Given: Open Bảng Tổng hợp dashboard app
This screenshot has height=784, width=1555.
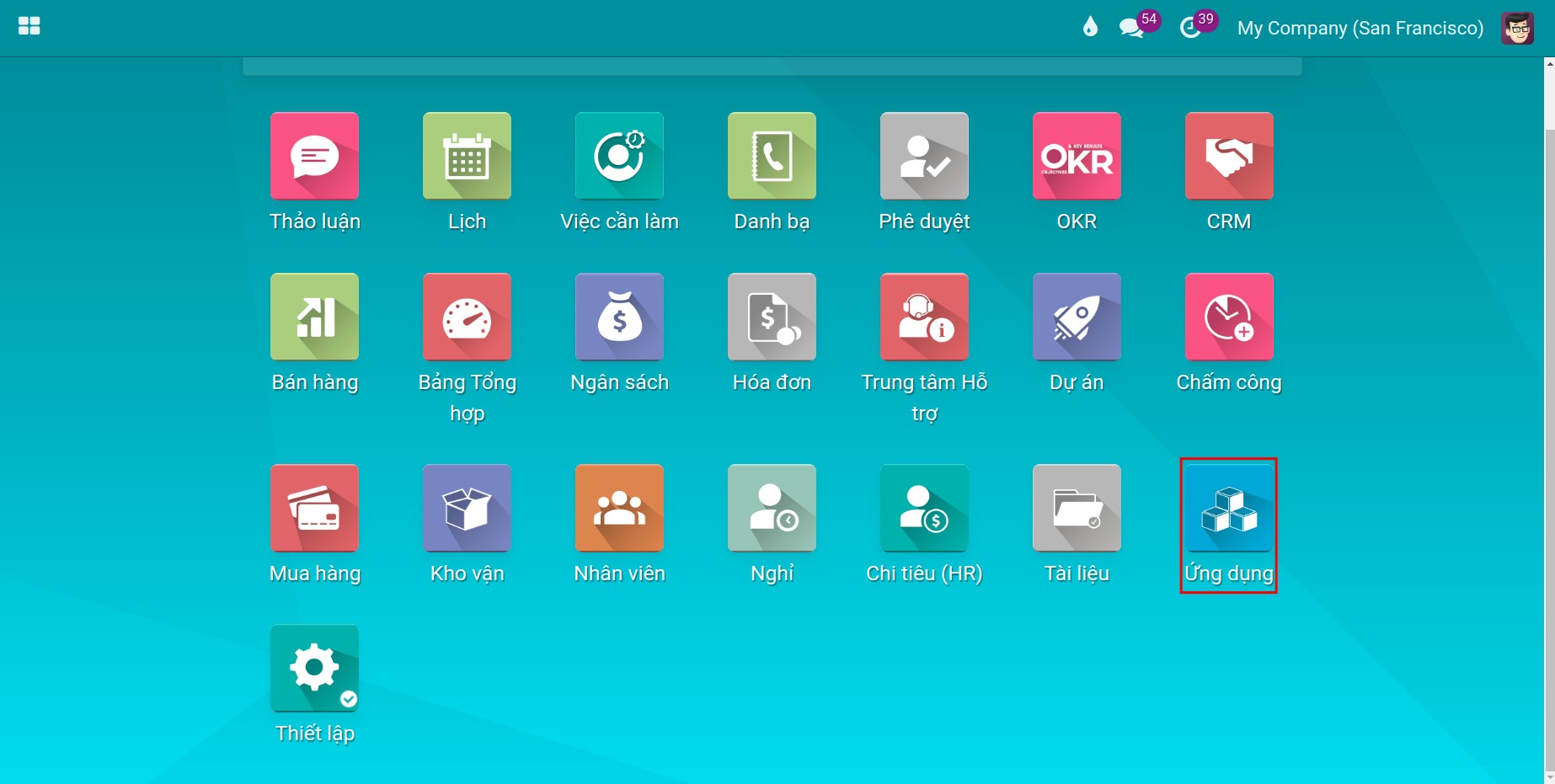Looking at the screenshot, I should coord(467,317).
